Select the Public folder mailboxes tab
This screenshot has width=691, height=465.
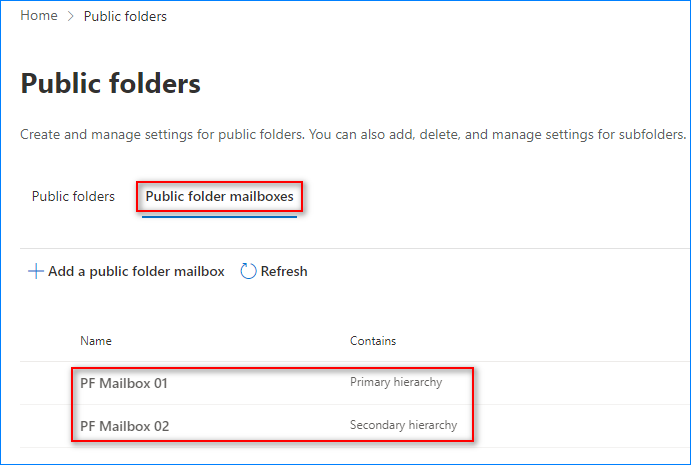tap(219, 196)
